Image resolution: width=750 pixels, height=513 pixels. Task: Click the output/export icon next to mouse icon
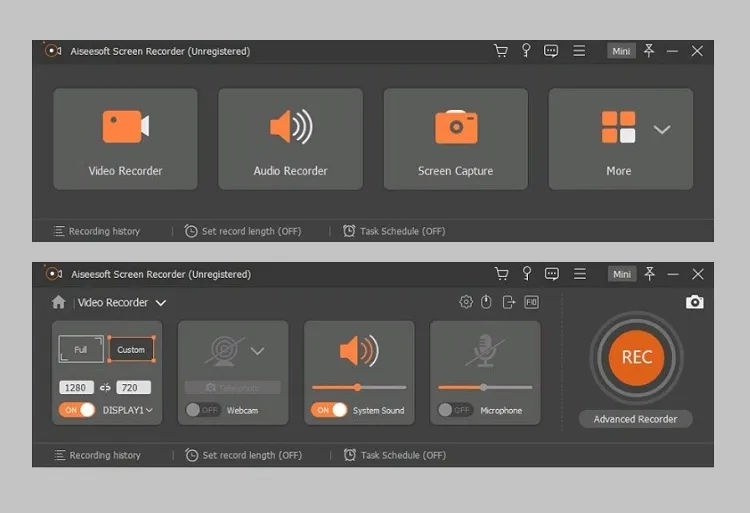tap(509, 302)
